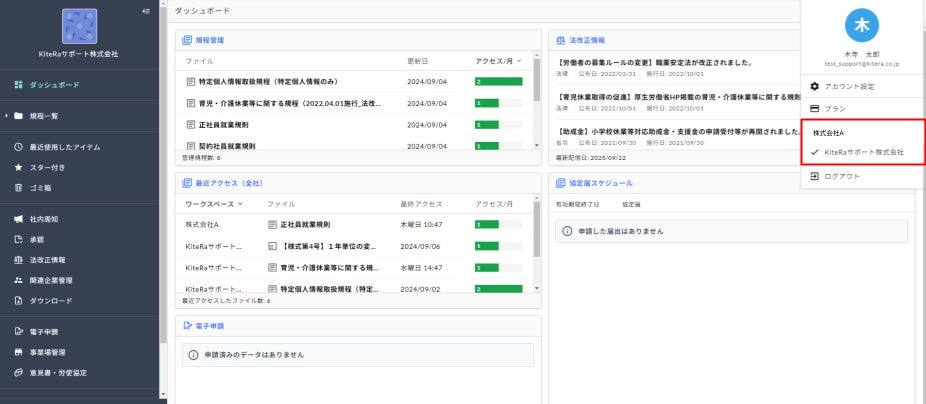Click the 協定届スケジュール header icon
The width and height of the screenshot is (926, 404).
(x=560, y=183)
